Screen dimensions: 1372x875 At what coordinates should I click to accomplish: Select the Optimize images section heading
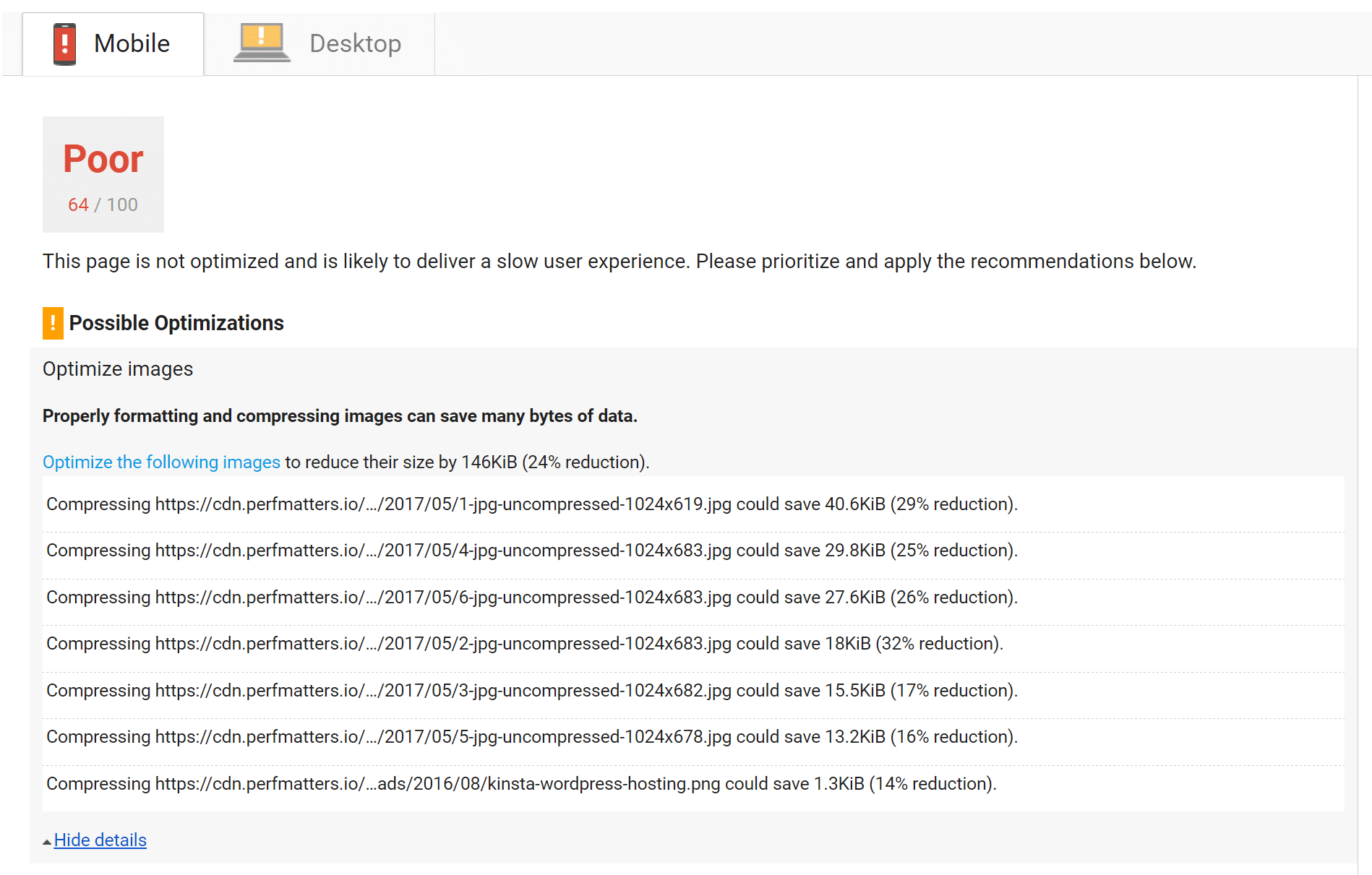coord(118,368)
